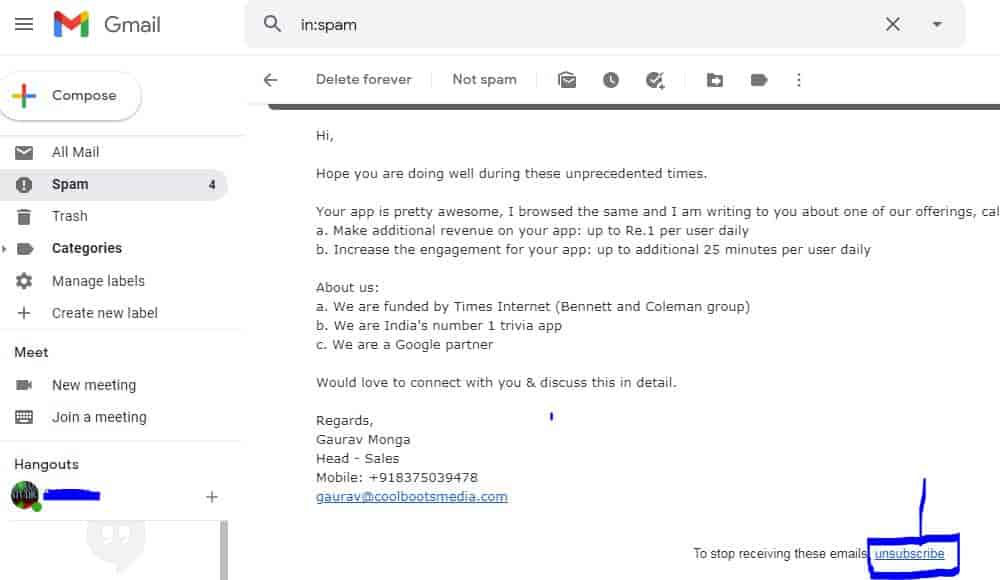This screenshot has height=580, width=1000.
Task: Click the unsubscribe link
Action: click(909, 553)
